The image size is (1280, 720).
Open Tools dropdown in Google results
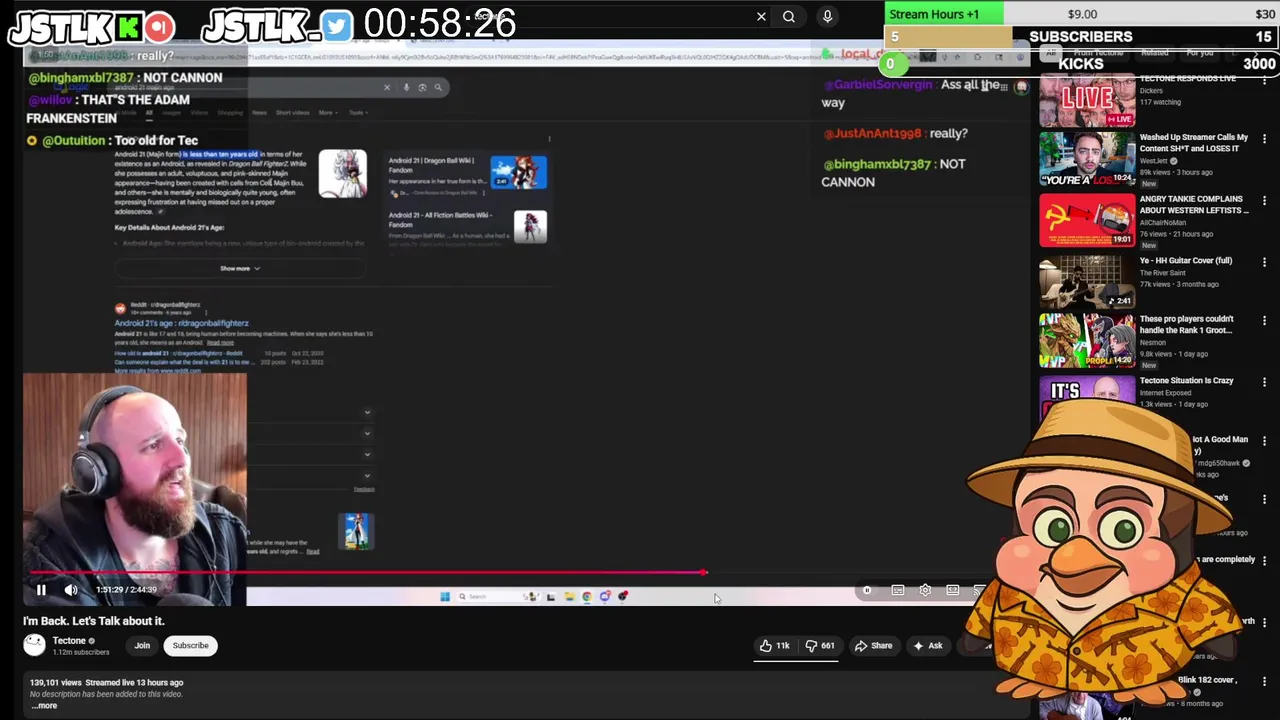click(x=357, y=113)
